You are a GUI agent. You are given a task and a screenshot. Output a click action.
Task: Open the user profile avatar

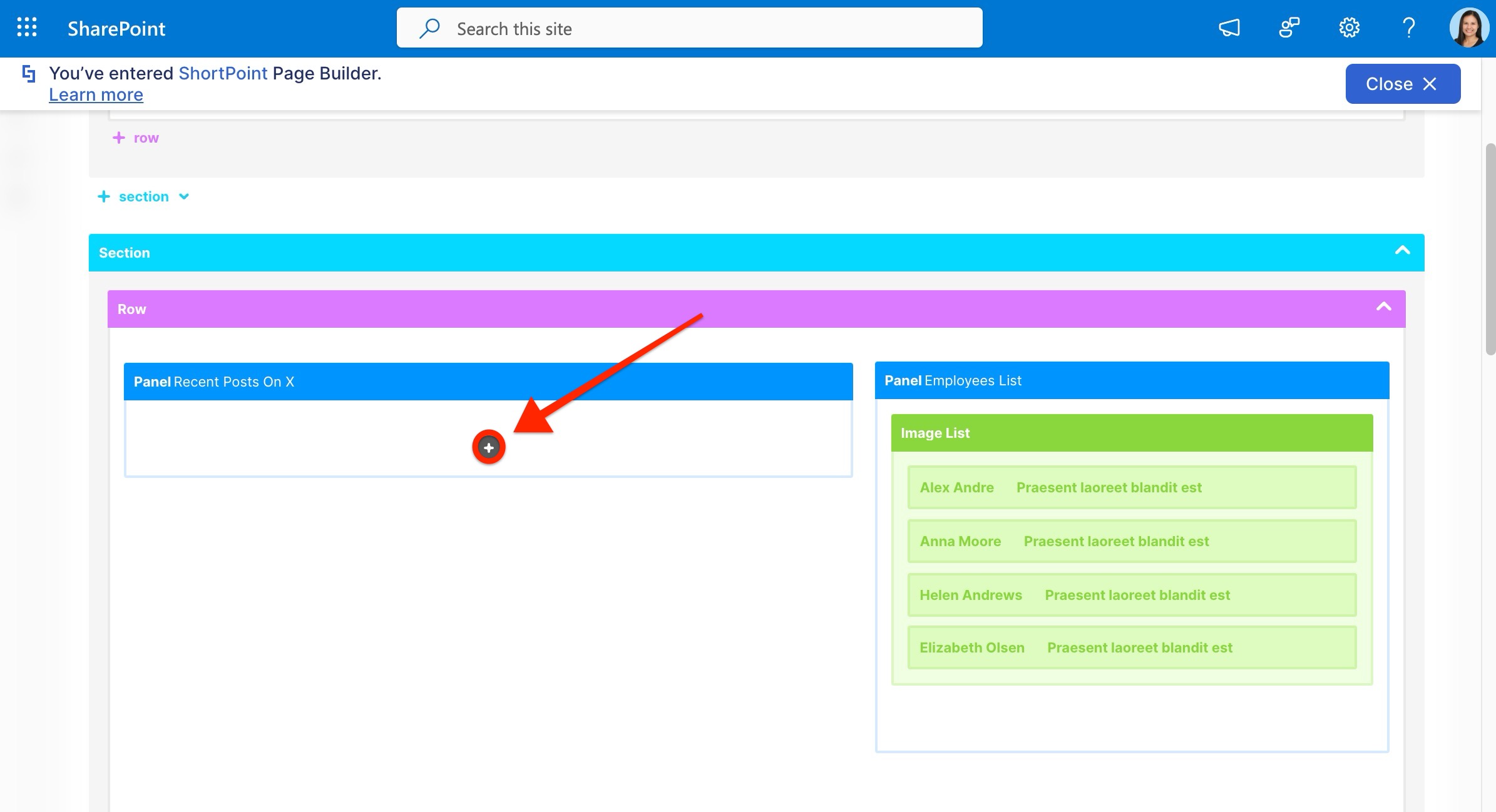coord(1468,28)
